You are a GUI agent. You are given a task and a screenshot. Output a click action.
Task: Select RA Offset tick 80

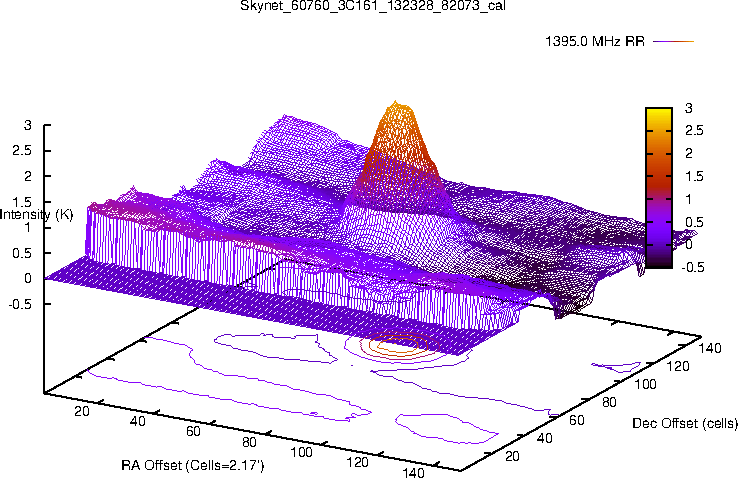point(249,442)
